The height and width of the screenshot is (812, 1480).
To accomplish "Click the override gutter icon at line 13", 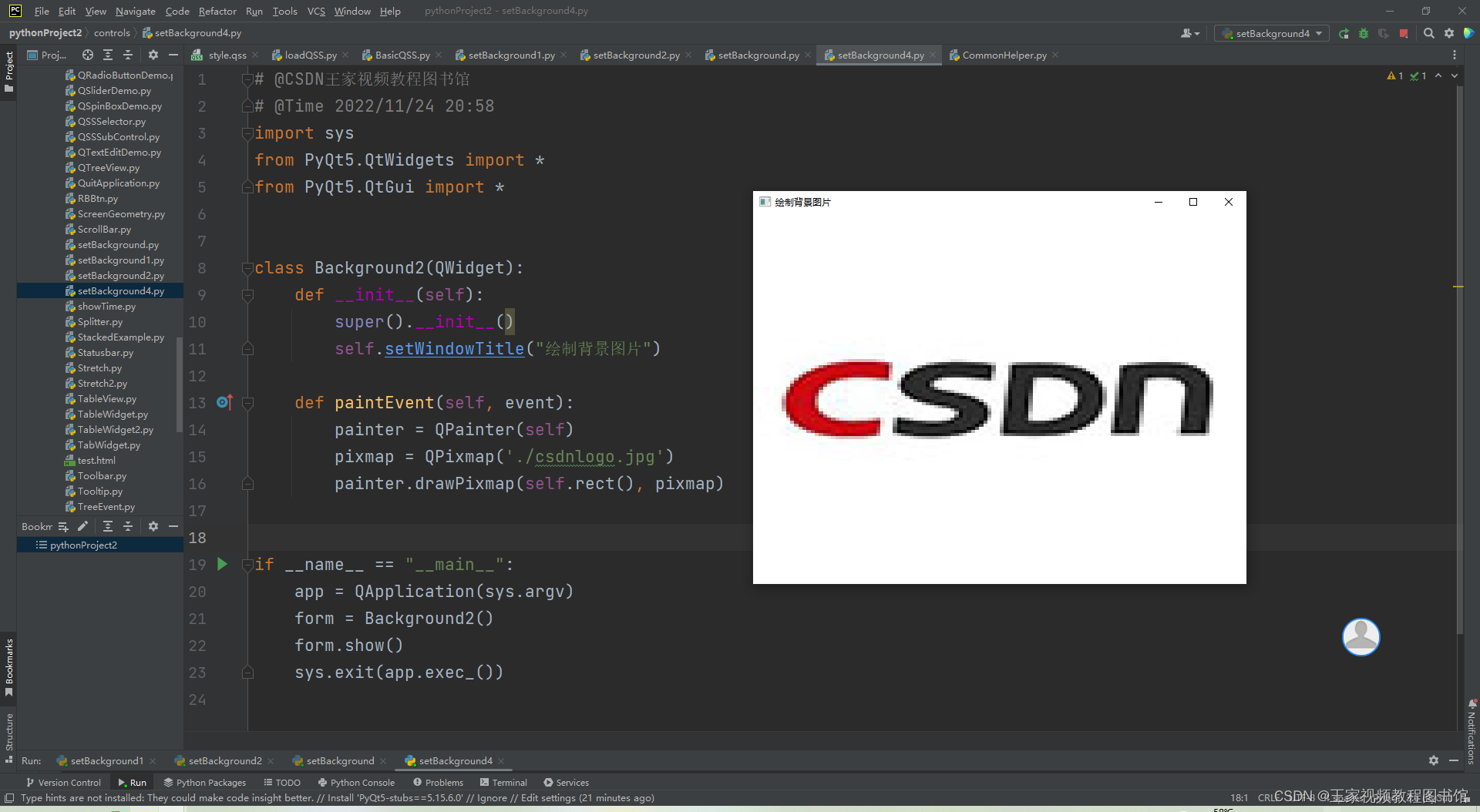I will click(x=224, y=402).
